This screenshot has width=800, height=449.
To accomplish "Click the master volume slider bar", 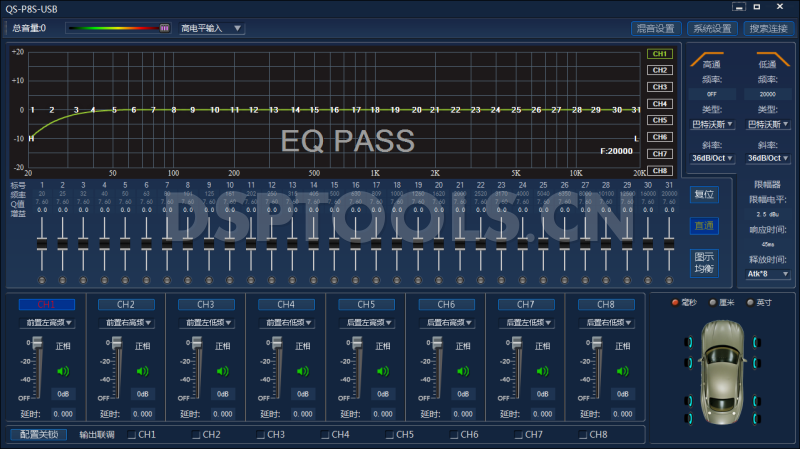I will tap(117, 28).
